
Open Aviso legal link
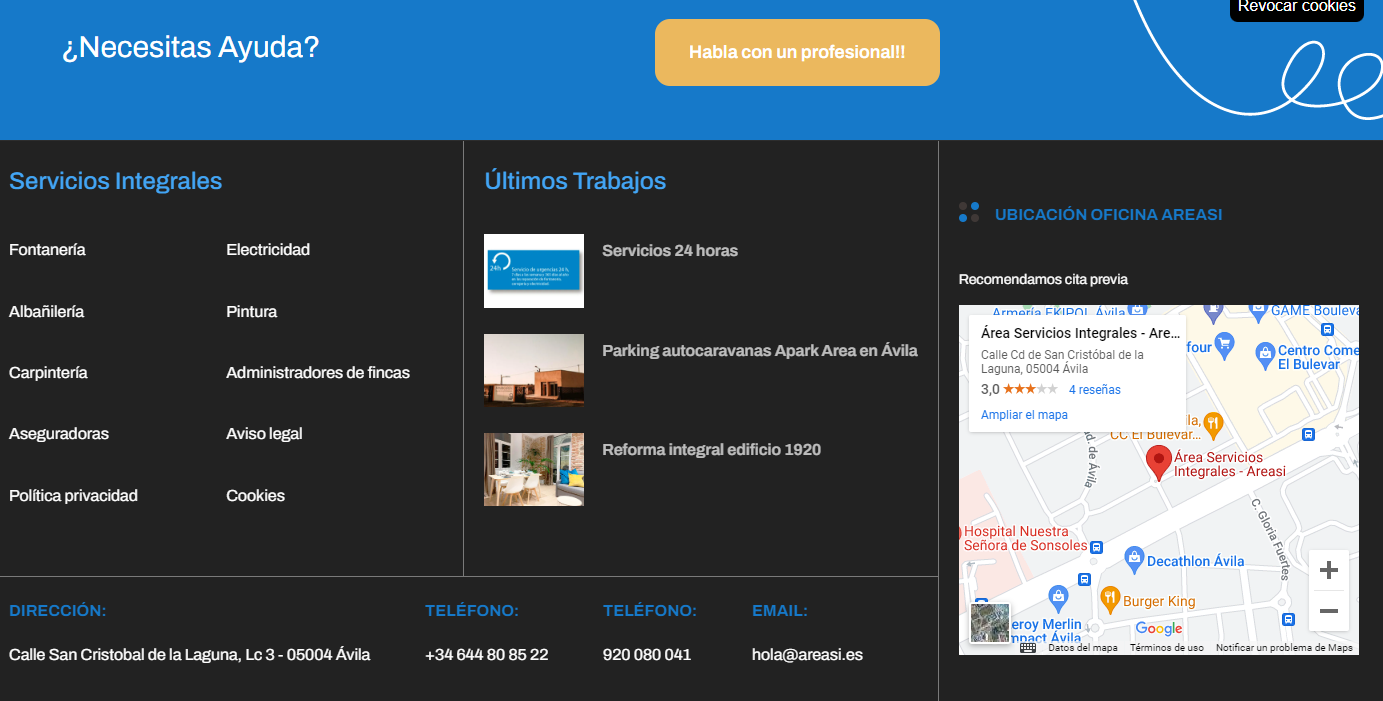[x=264, y=434]
